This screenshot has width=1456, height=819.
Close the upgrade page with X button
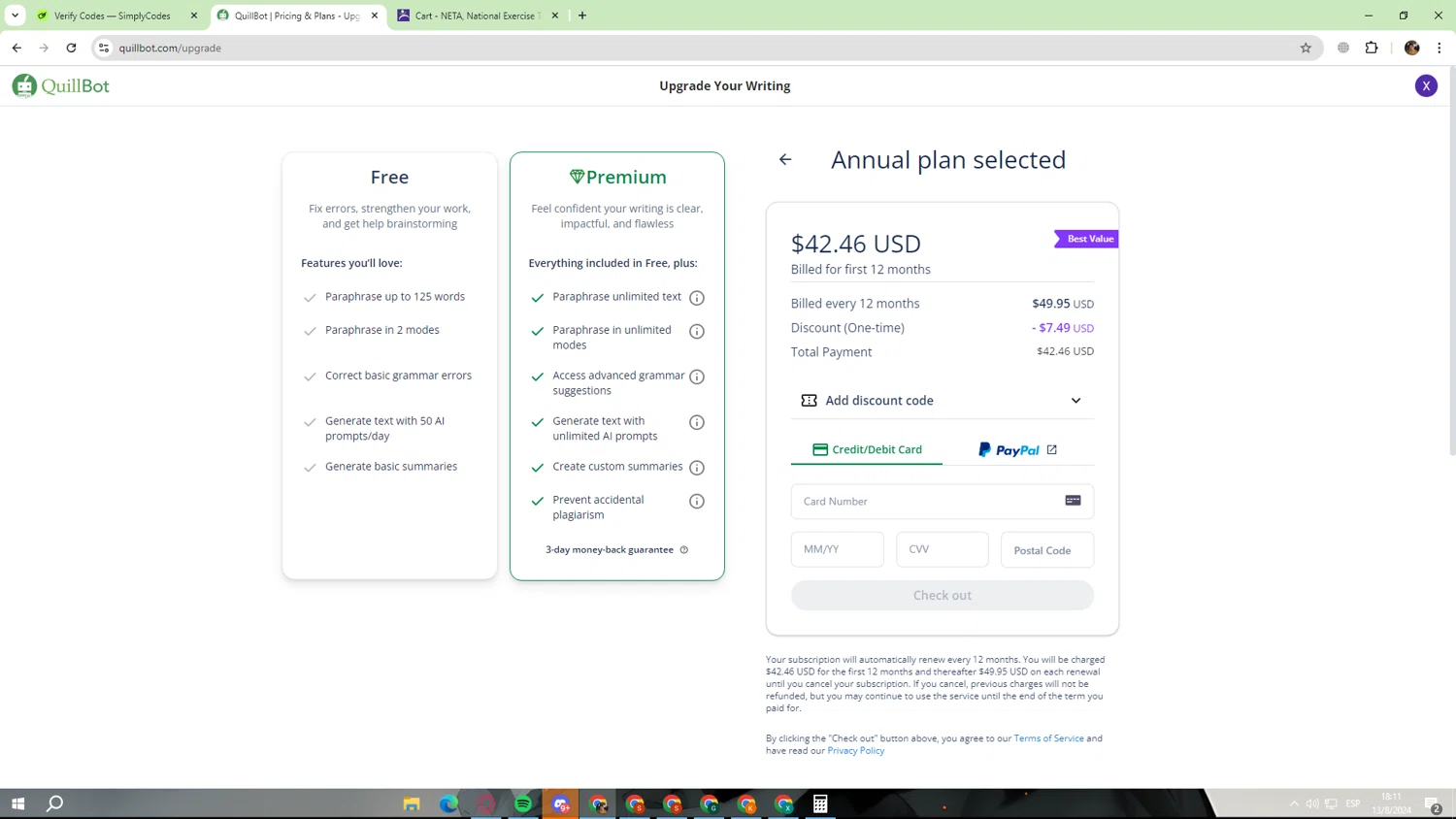1426,85
